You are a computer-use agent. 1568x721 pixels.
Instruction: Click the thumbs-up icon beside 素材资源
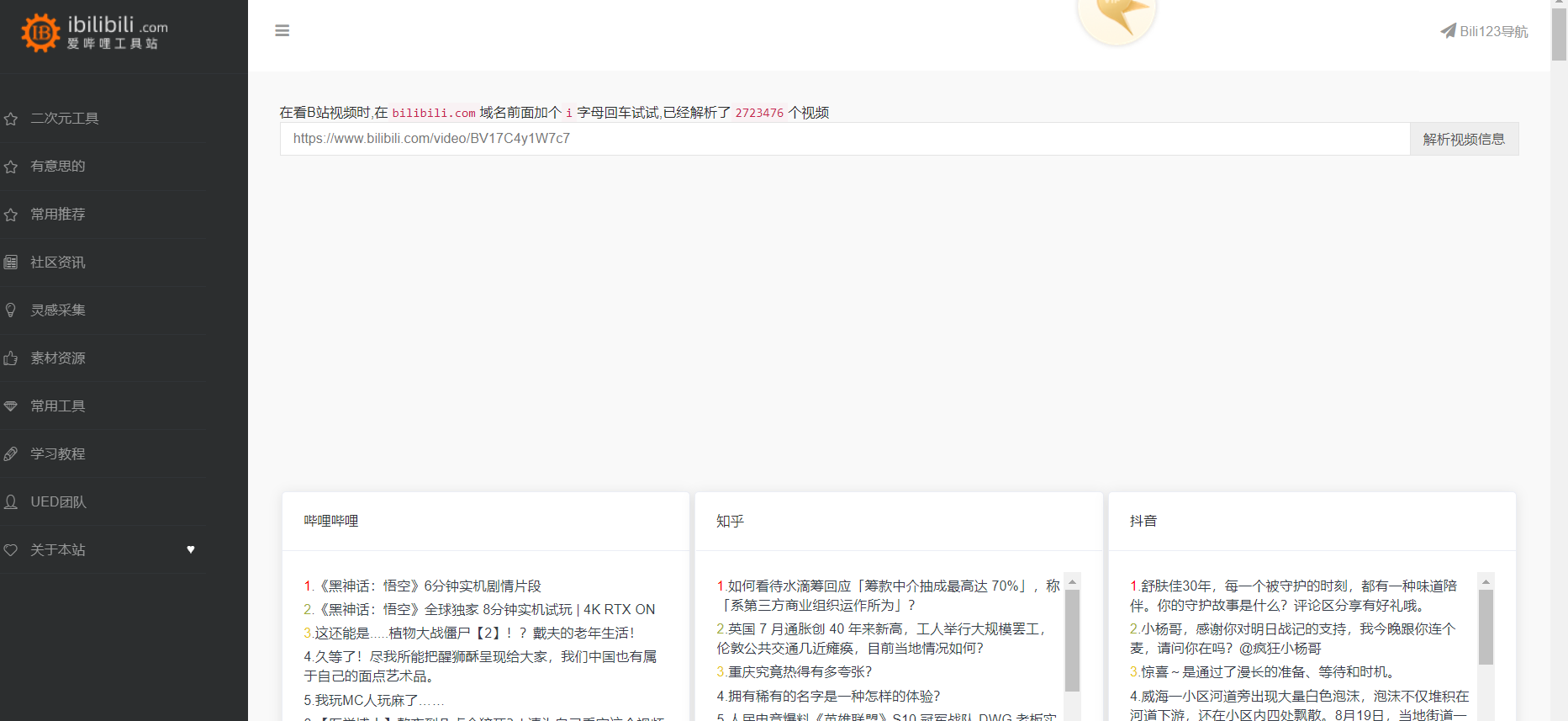[11, 358]
